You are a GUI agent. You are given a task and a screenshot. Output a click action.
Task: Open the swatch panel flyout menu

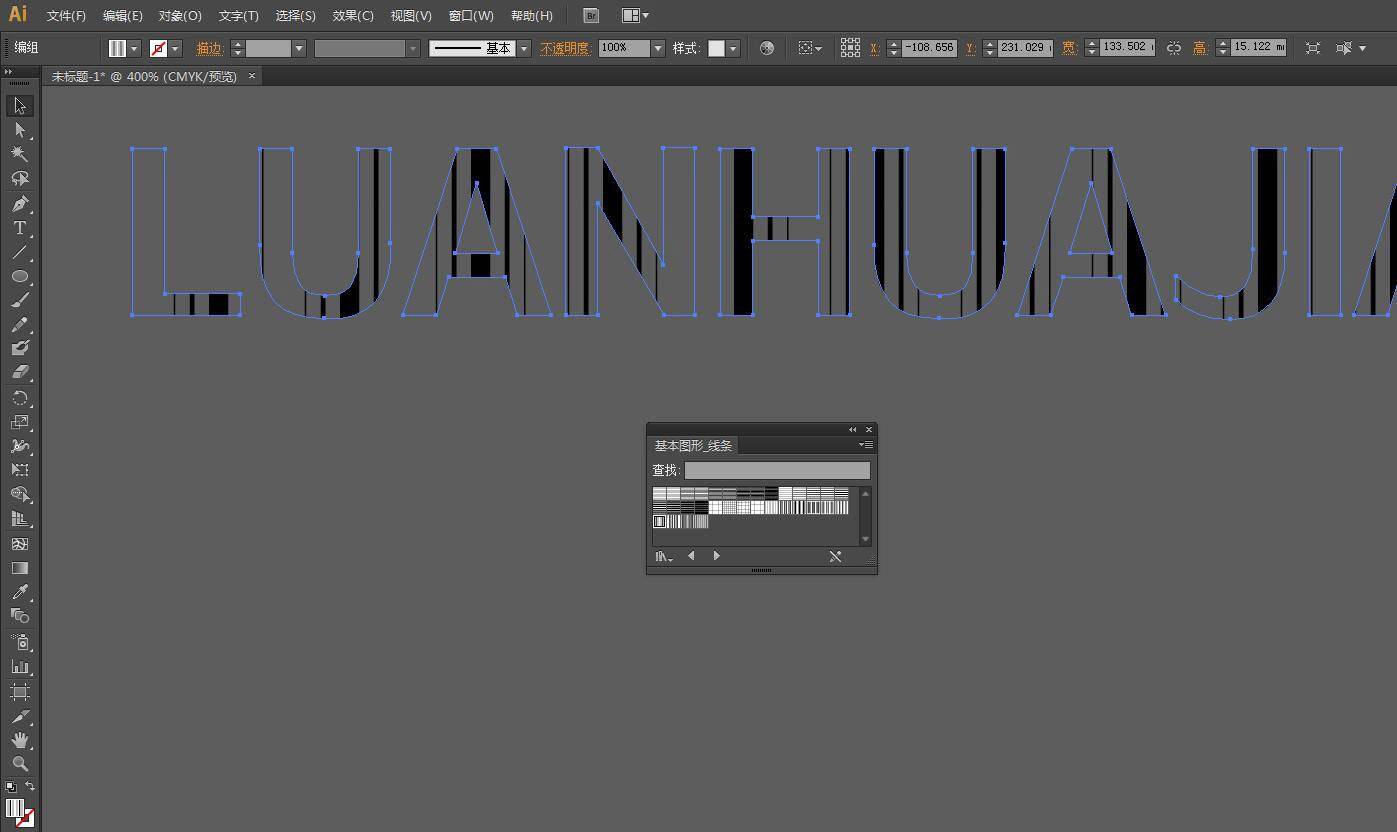coord(866,445)
